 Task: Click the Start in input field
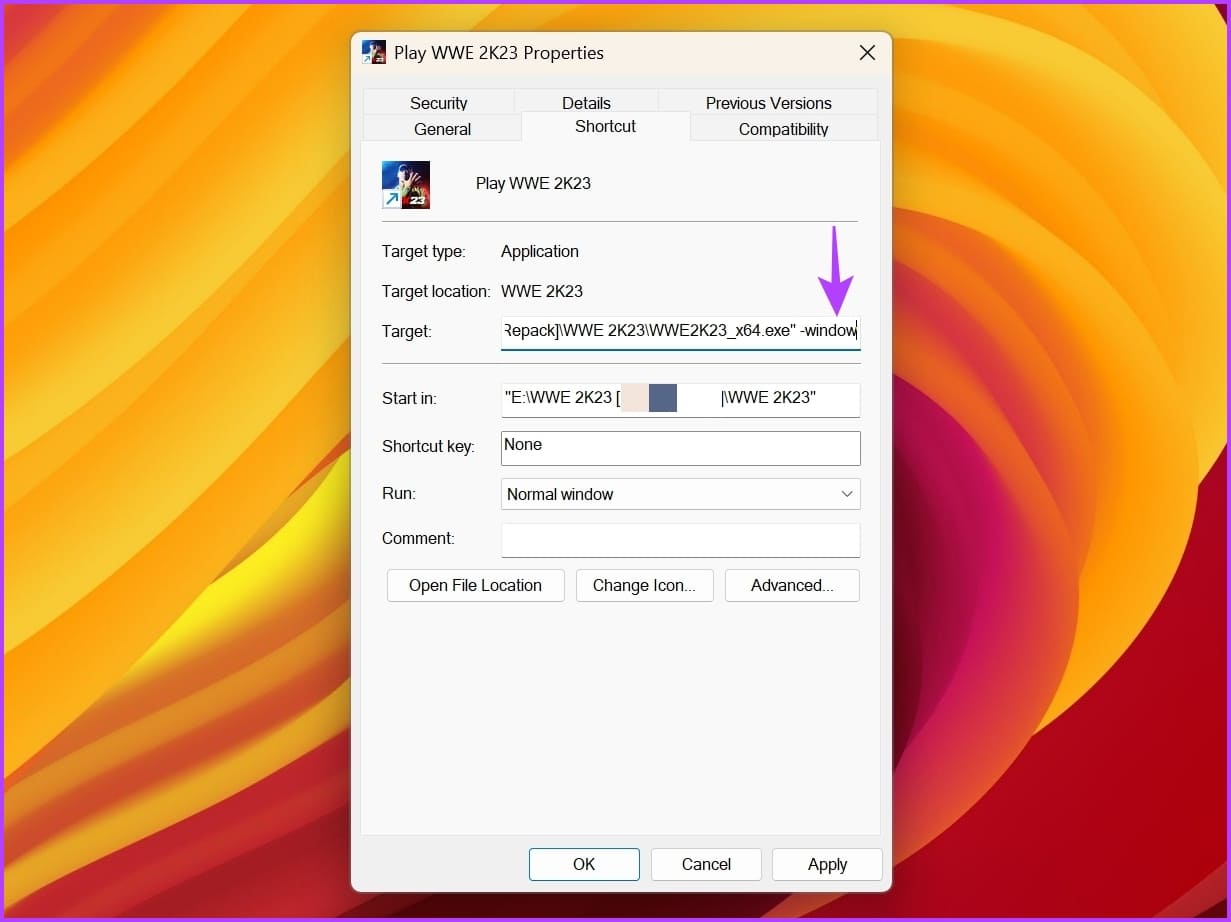coord(680,398)
